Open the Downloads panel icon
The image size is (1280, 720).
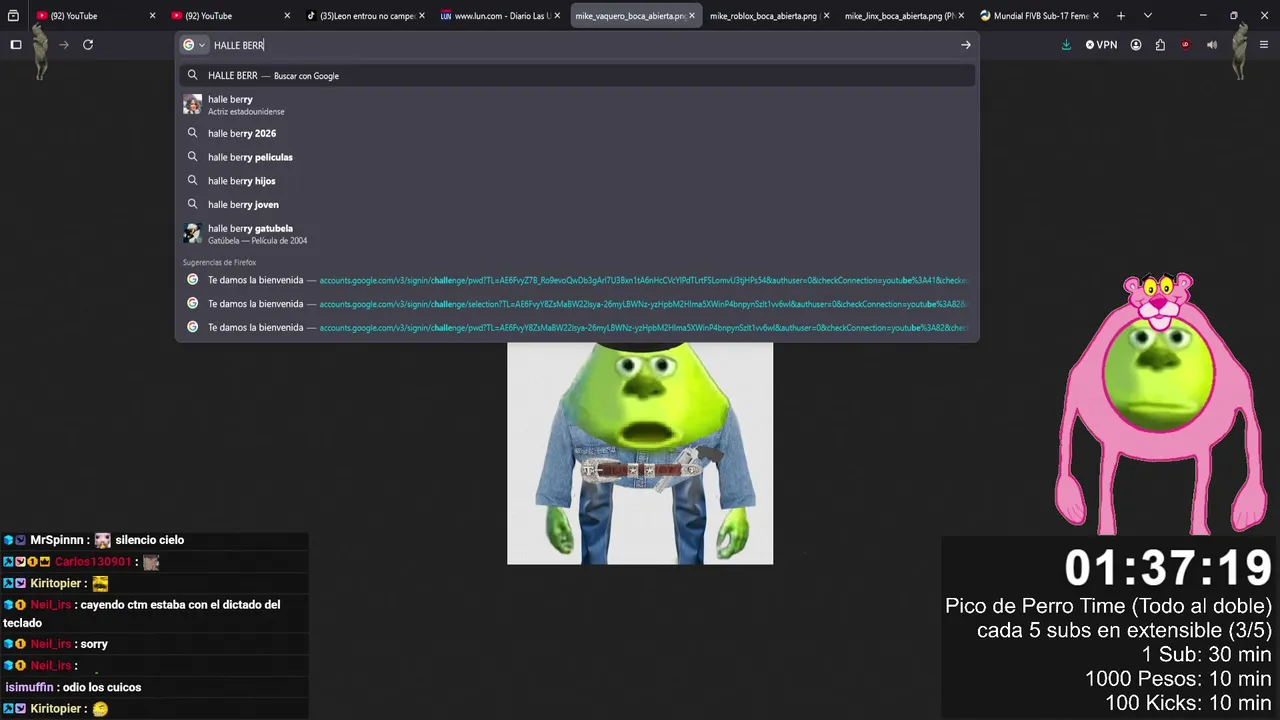(x=1066, y=45)
